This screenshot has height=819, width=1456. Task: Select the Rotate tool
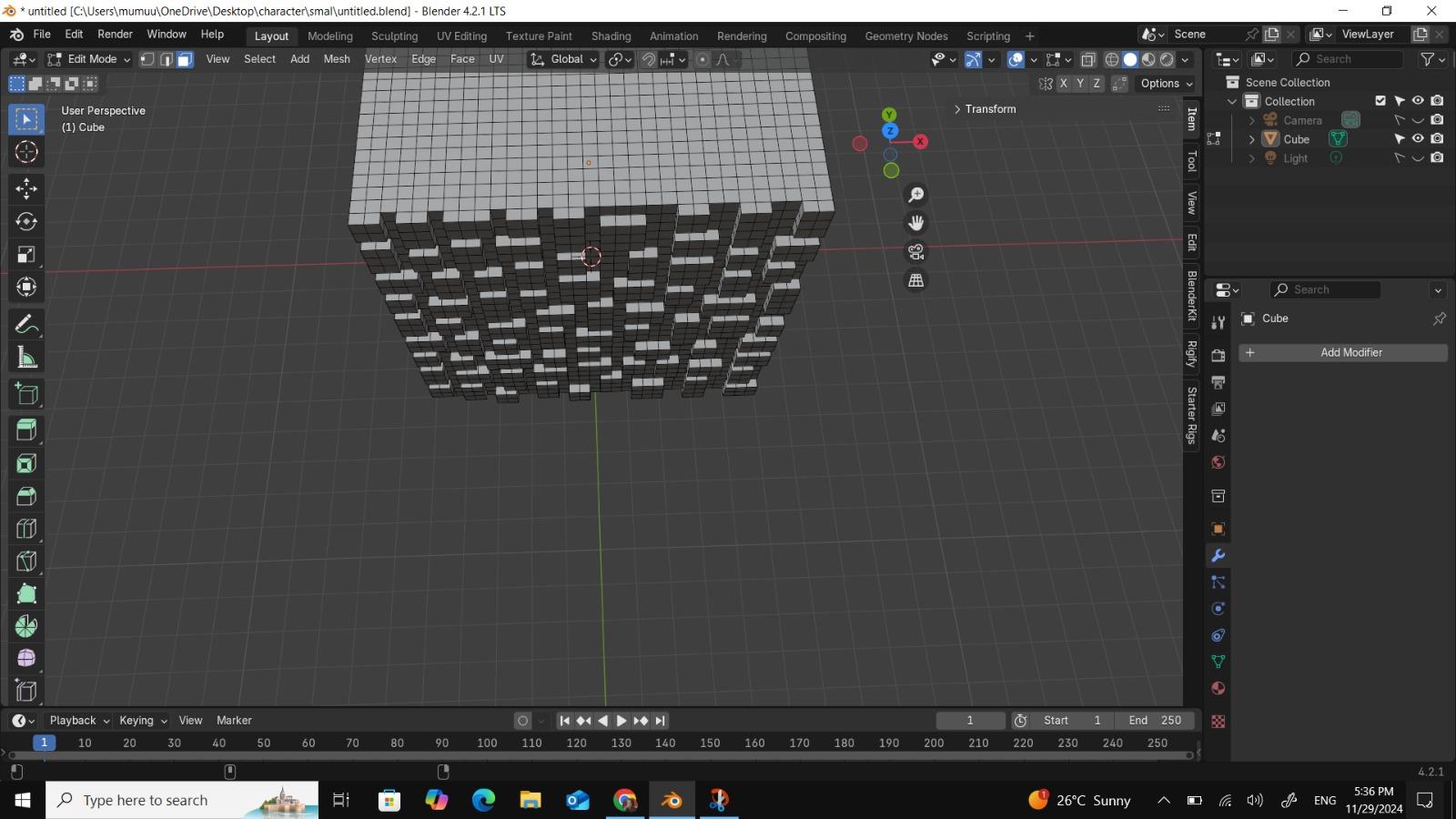[x=26, y=221]
